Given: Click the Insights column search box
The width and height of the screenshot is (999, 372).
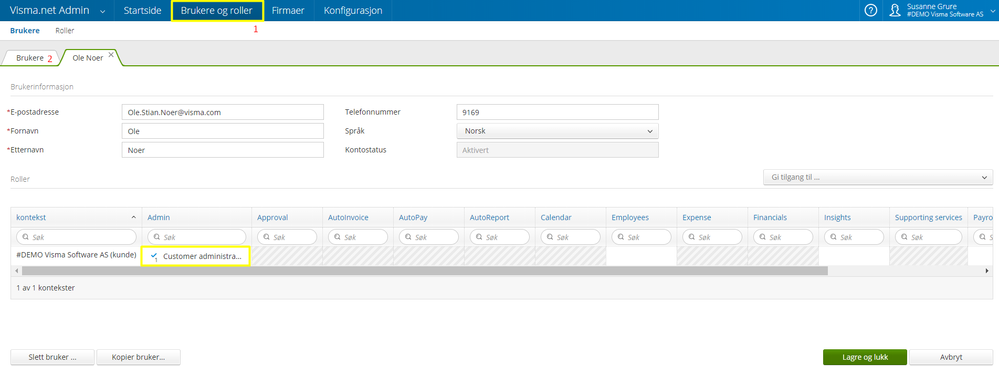Looking at the screenshot, I should [x=853, y=237].
